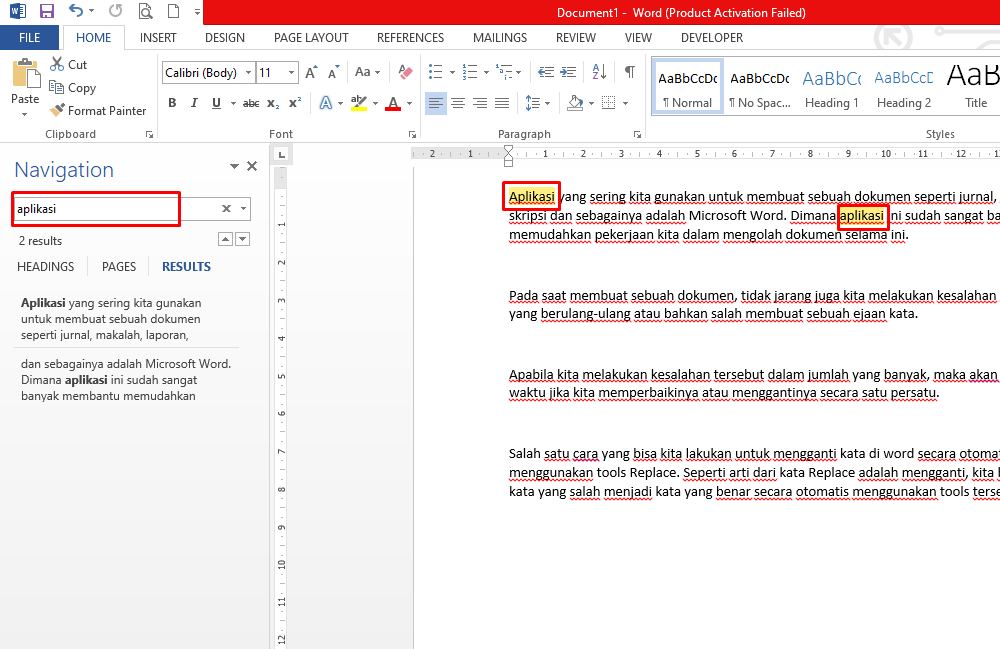
Task: Switch to the DEVELOPER ribbon tab
Action: [711, 37]
